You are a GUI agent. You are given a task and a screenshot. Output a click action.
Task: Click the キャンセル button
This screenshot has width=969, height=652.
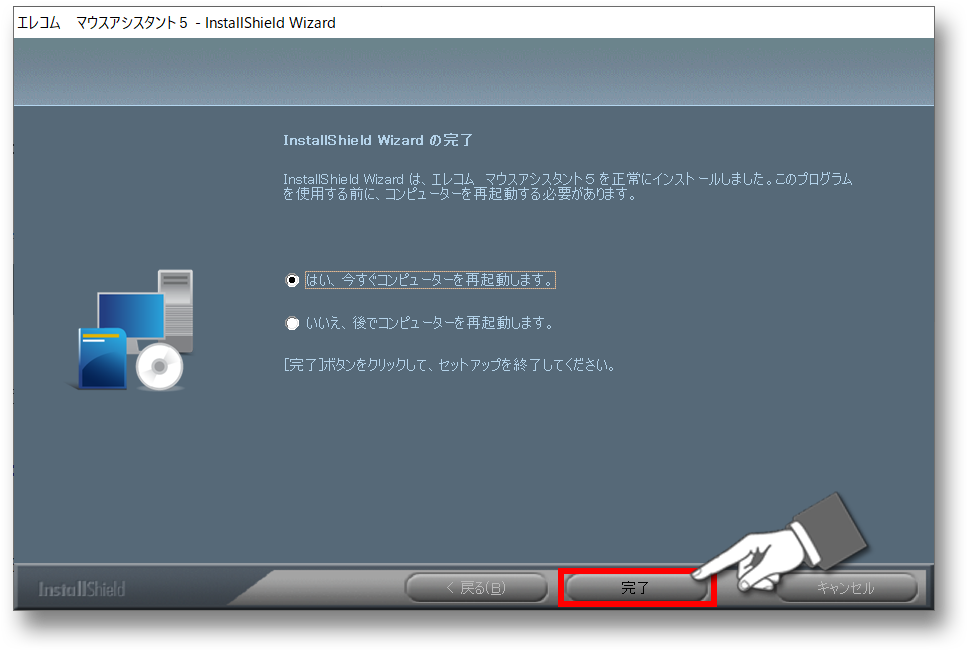click(846, 588)
